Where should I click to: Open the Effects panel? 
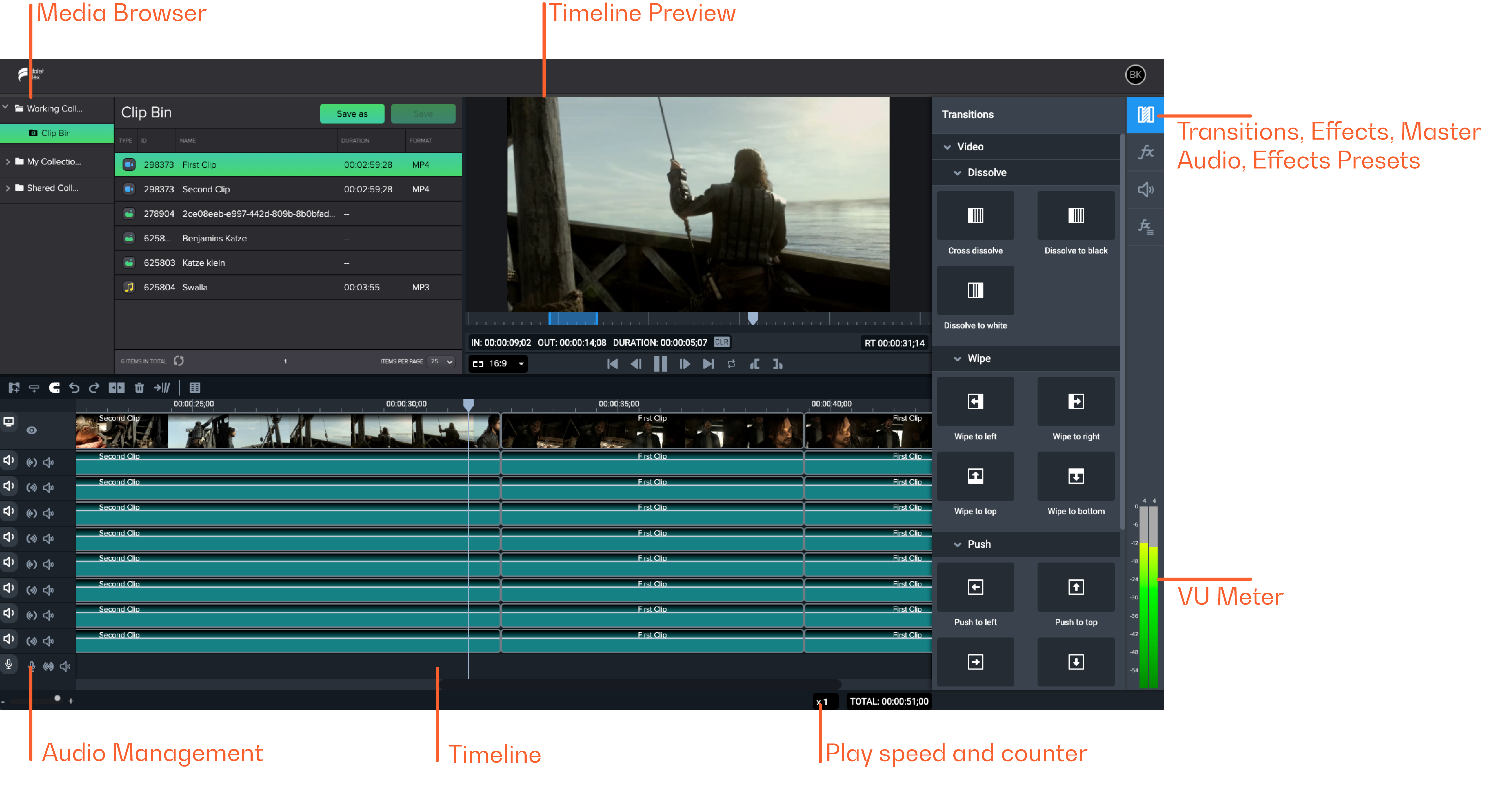(1145, 152)
